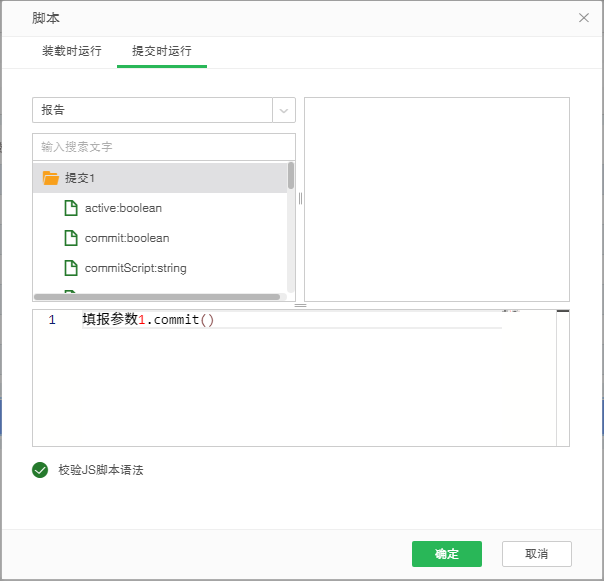Expand the 报告 dropdown arrow
The height and width of the screenshot is (581, 604).
click(284, 110)
